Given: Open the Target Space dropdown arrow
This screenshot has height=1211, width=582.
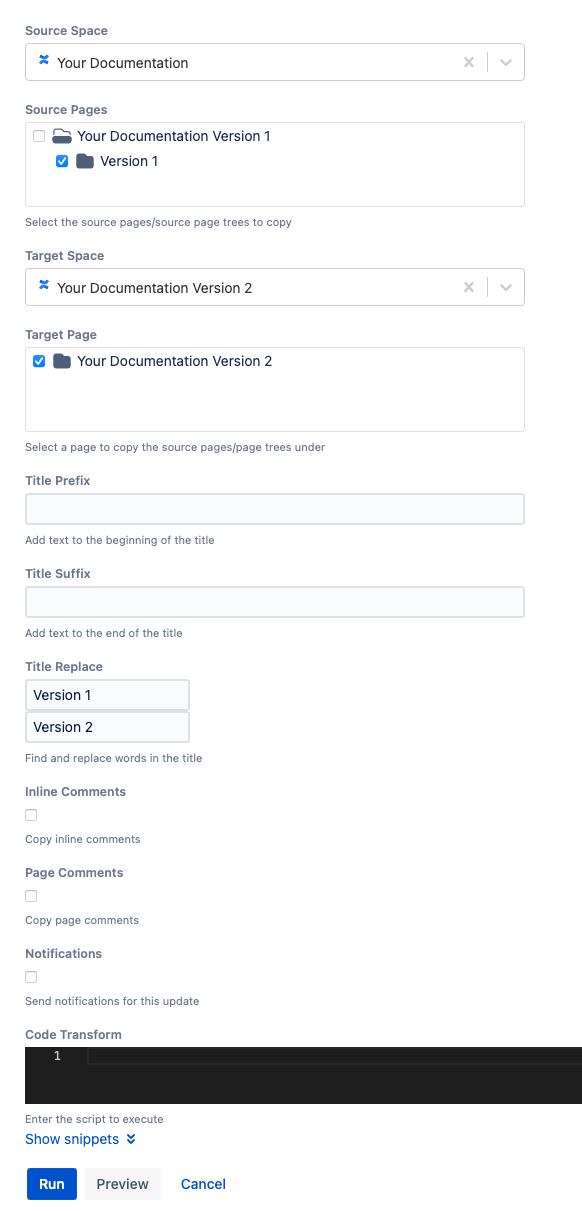Looking at the screenshot, I should click(x=506, y=287).
